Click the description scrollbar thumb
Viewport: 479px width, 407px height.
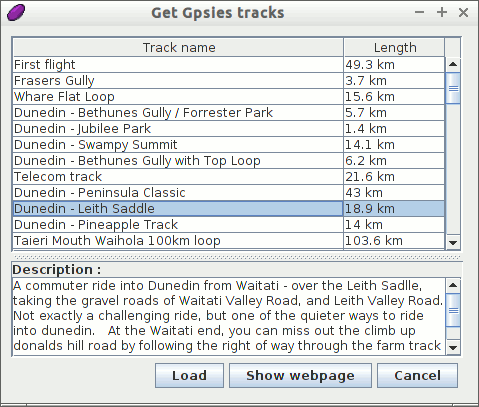click(x=453, y=310)
